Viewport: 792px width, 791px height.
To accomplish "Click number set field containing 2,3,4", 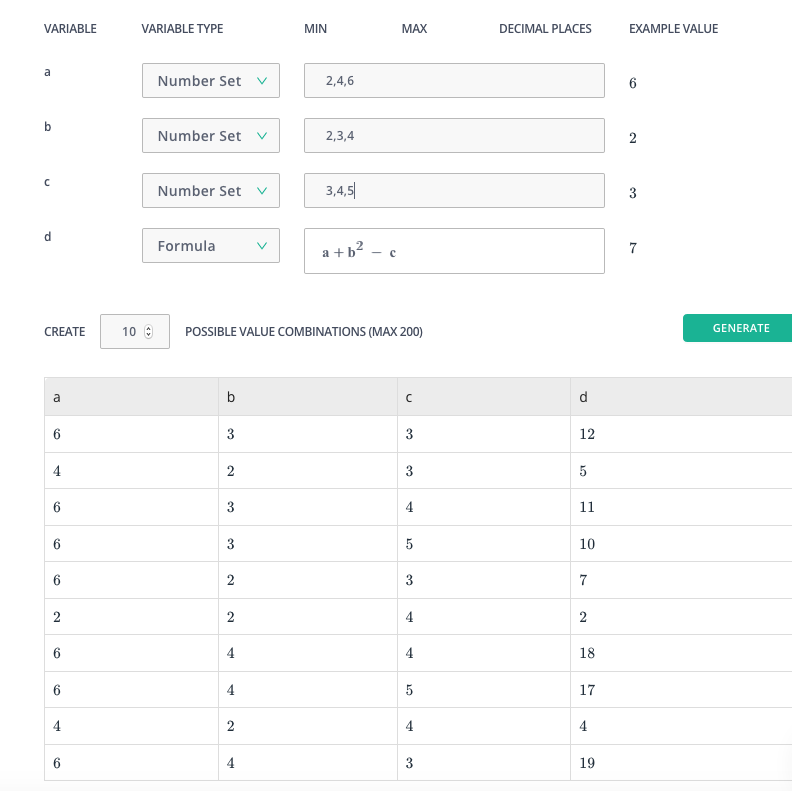I will pyautogui.click(x=454, y=135).
